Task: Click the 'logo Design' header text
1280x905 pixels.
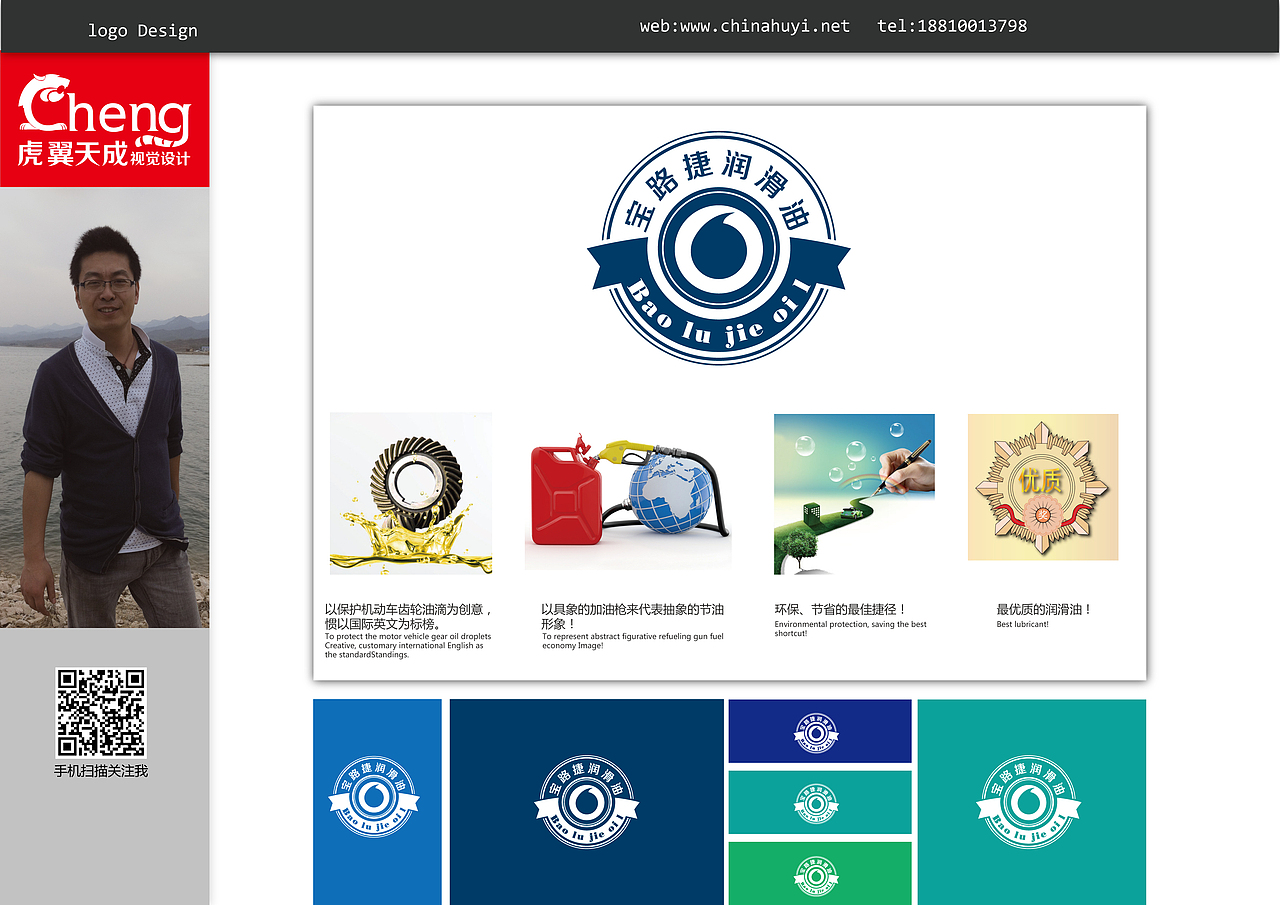Action: coord(143,31)
